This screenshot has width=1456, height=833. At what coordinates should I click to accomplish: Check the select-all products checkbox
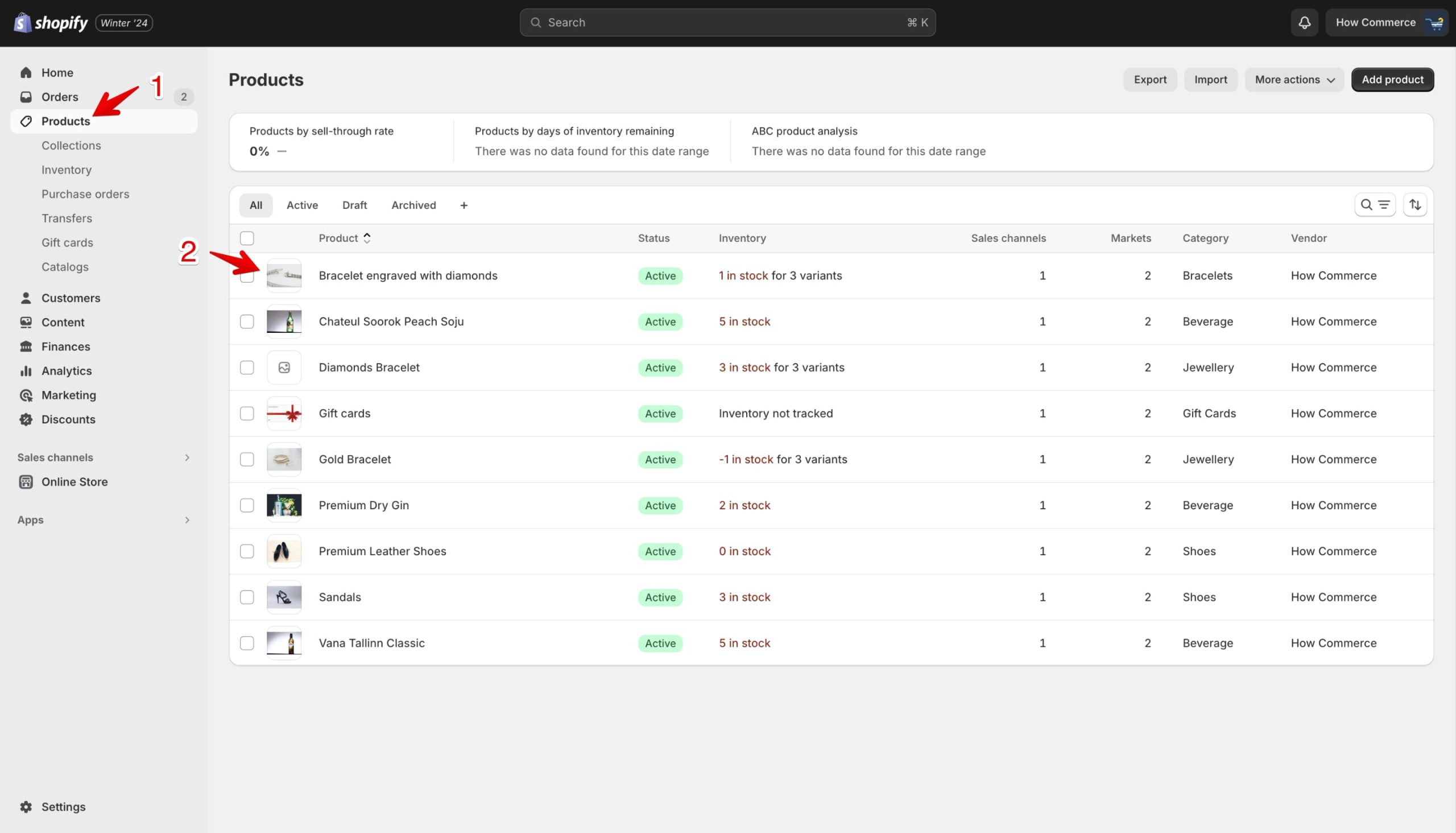pos(246,237)
